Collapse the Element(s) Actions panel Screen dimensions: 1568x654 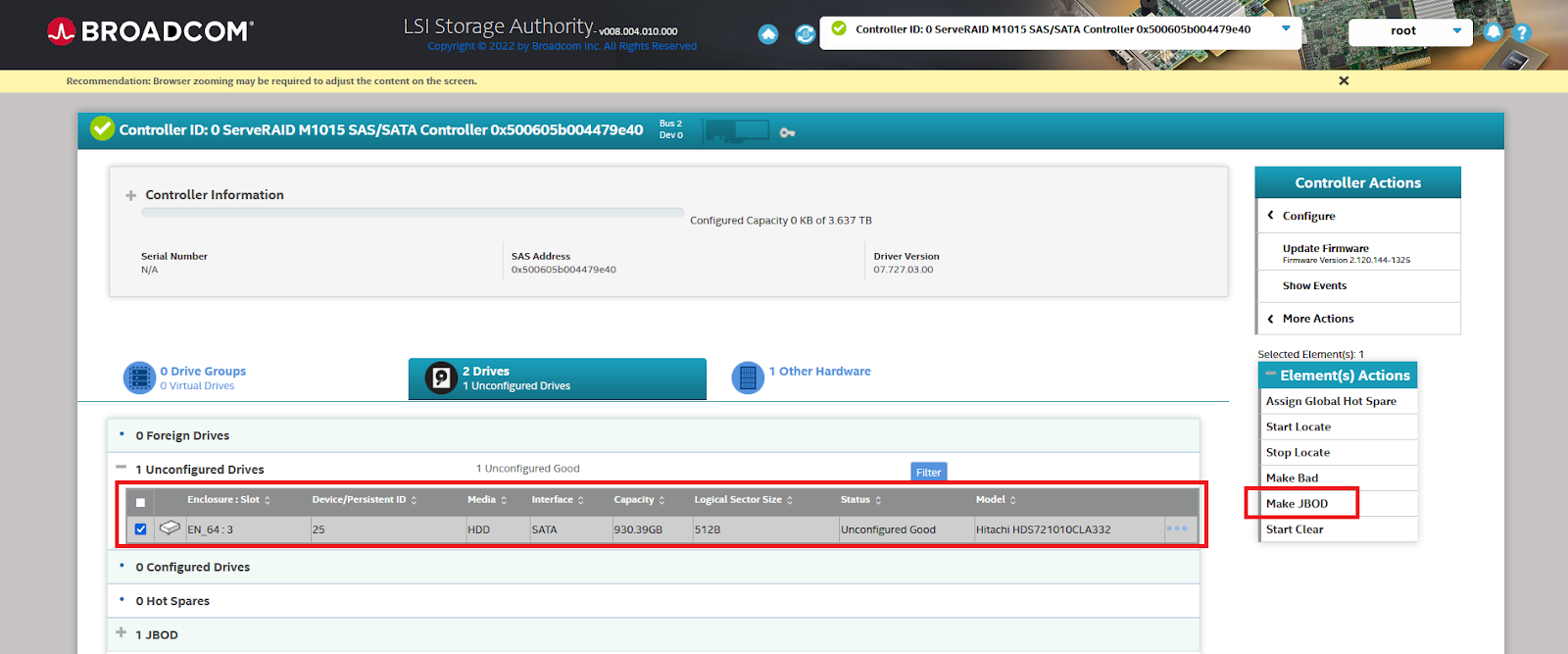(1270, 375)
